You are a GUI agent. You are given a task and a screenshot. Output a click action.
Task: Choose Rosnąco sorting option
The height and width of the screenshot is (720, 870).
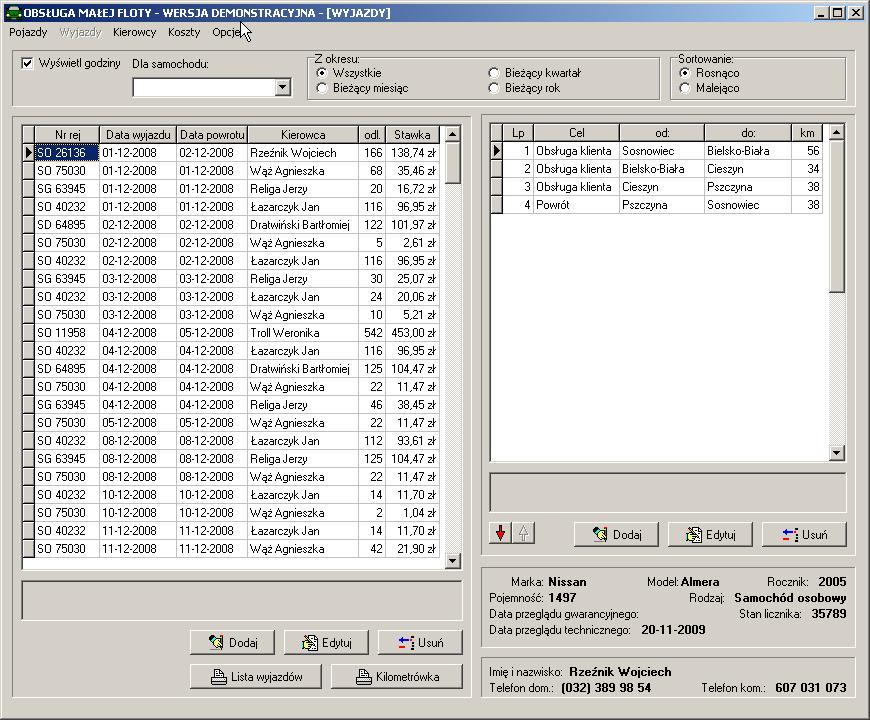coord(685,73)
